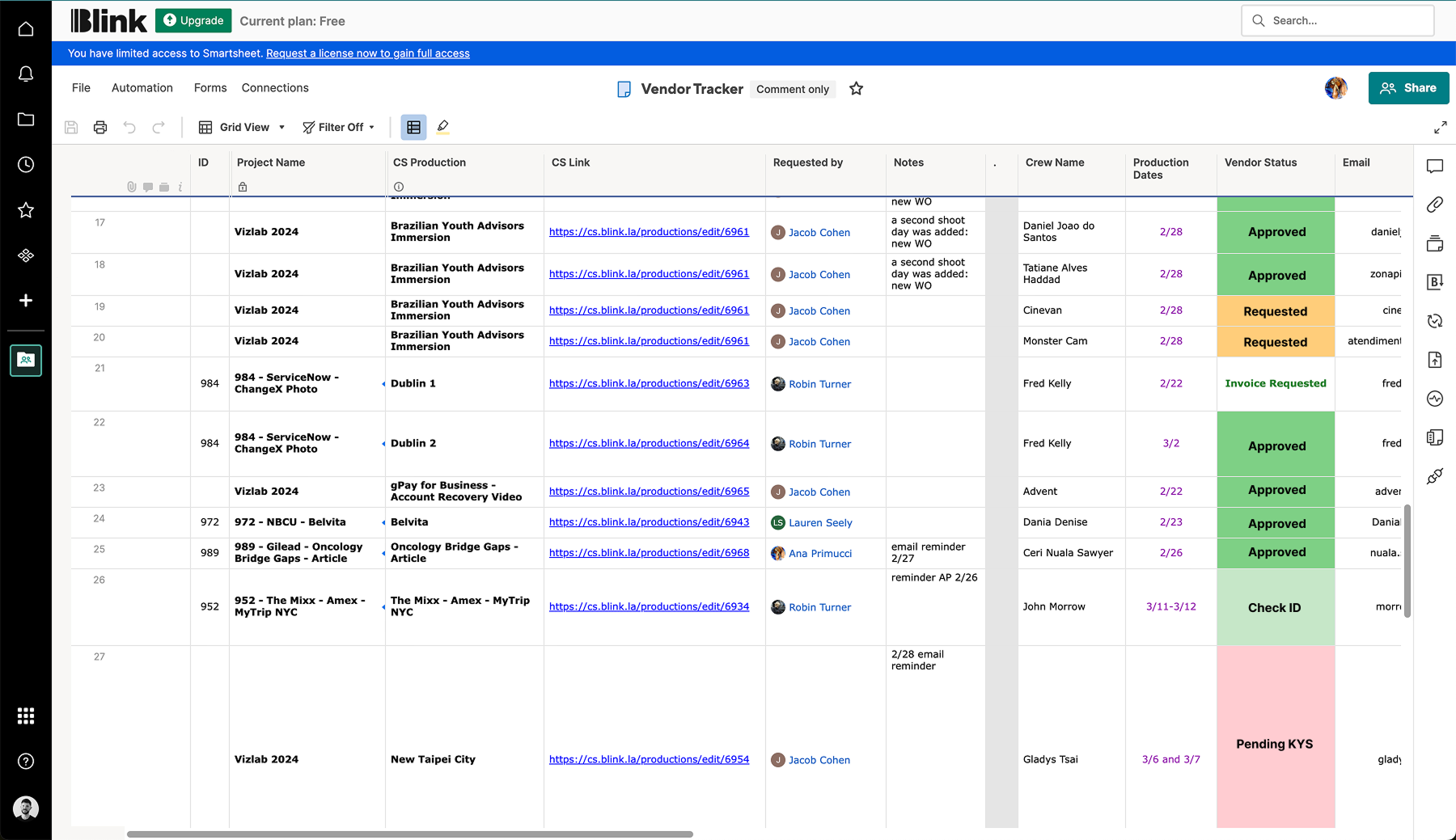This screenshot has height=840, width=1456.
Task: Click the Print icon
Action: [100, 127]
